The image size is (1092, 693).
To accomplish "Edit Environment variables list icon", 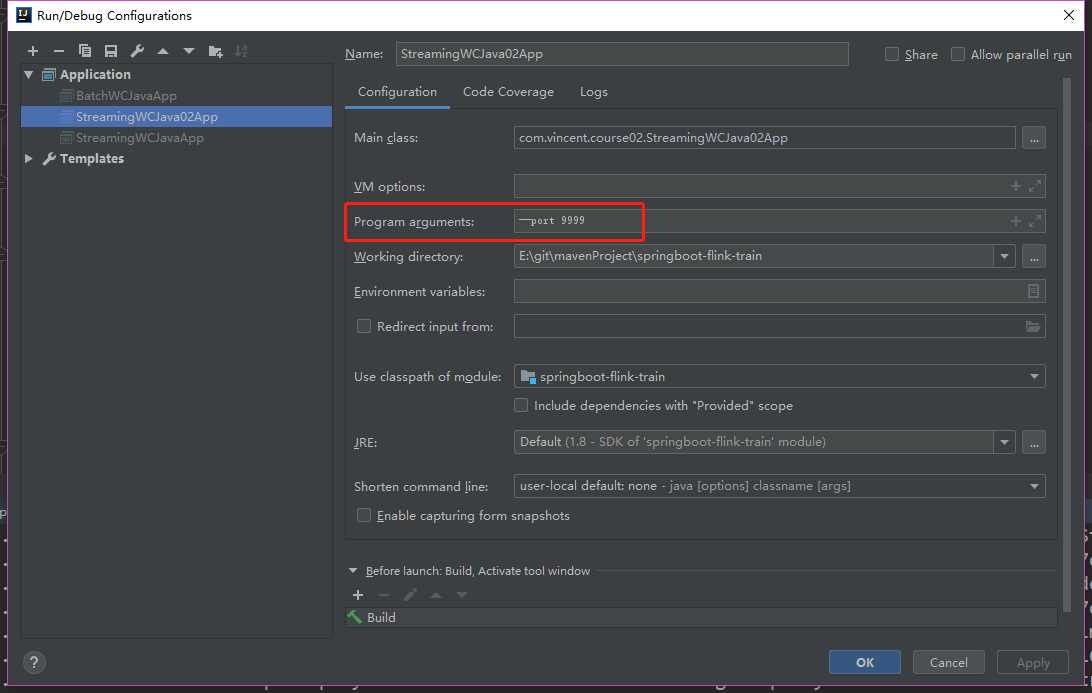I will pyautogui.click(x=1034, y=291).
